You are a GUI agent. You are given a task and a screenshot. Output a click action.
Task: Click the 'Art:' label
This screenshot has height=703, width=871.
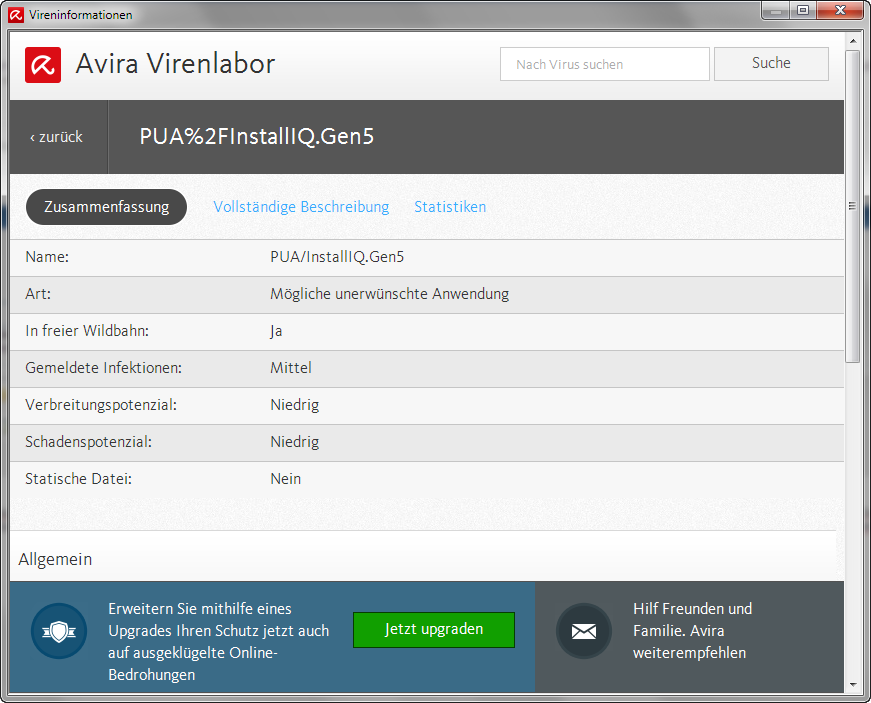click(38, 294)
